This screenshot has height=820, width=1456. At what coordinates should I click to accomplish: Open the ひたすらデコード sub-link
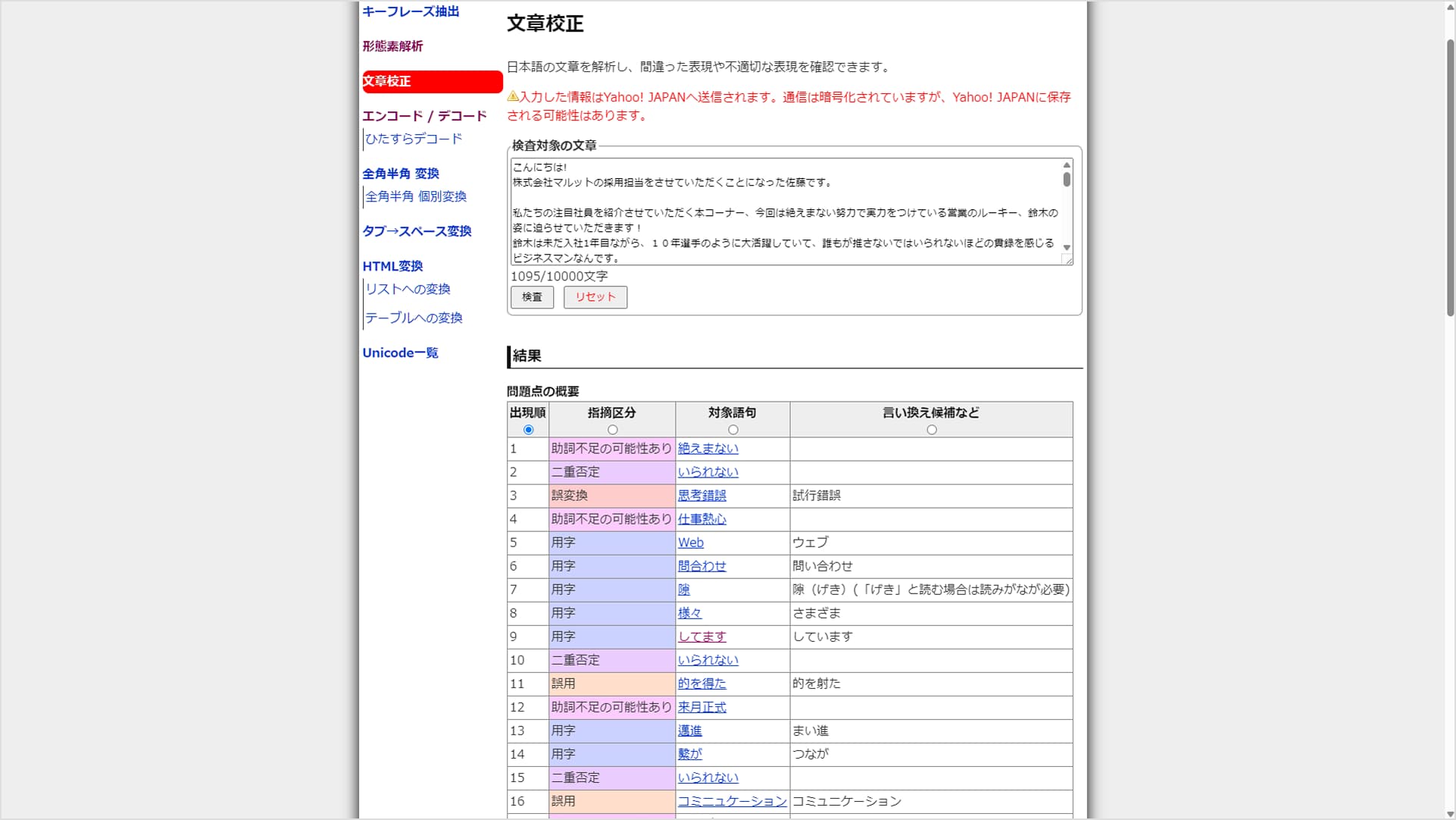[x=414, y=139]
